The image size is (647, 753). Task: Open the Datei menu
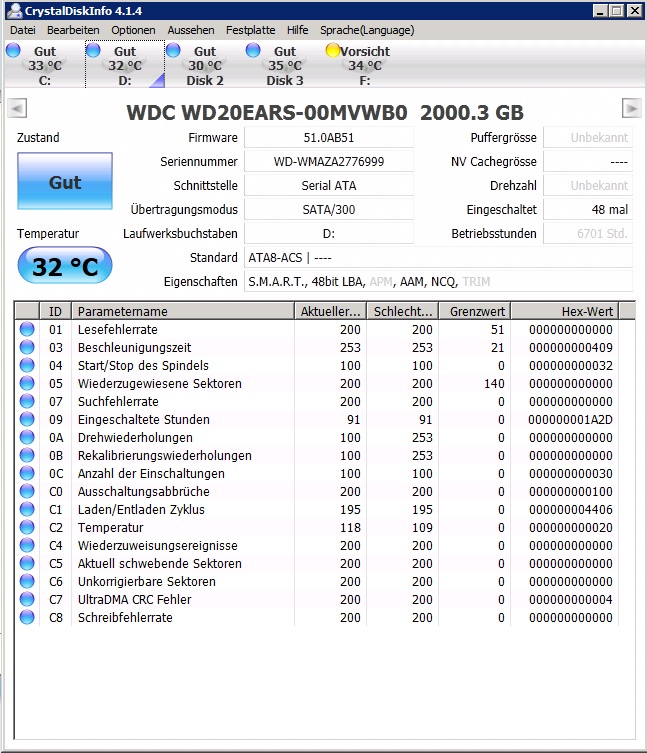[23, 30]
